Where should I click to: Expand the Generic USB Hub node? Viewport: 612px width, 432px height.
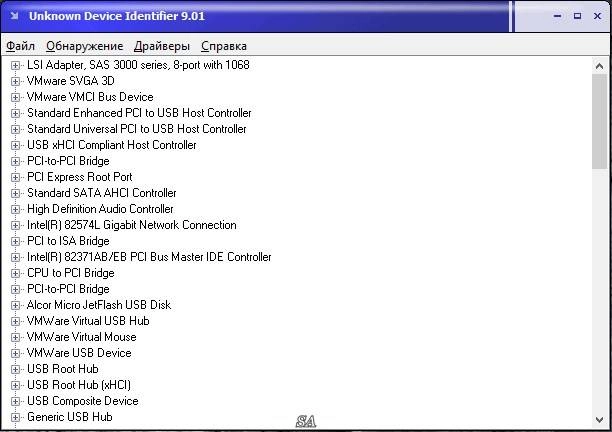tap(15, 417)
